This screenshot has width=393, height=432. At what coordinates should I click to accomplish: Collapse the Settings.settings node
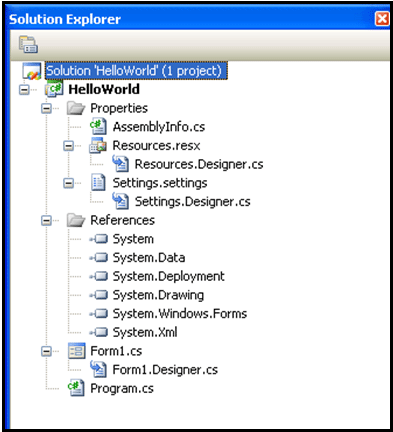pyautogui.click(x=68, y=183)
